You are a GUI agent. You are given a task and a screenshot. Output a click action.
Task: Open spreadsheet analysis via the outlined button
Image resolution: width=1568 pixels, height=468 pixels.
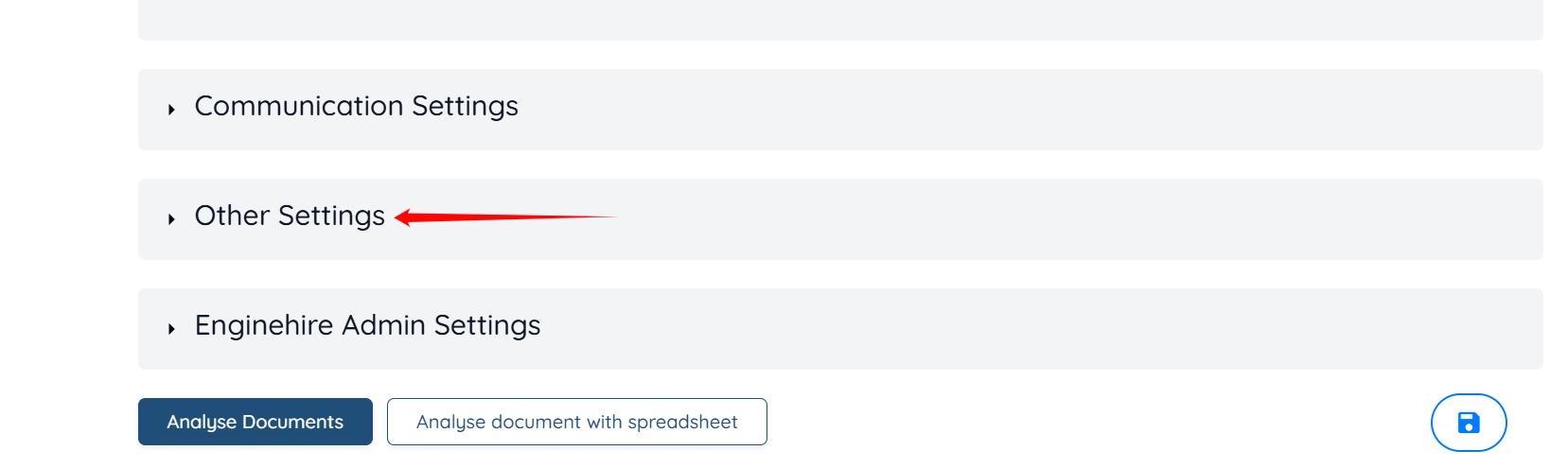tap(577, 422)
